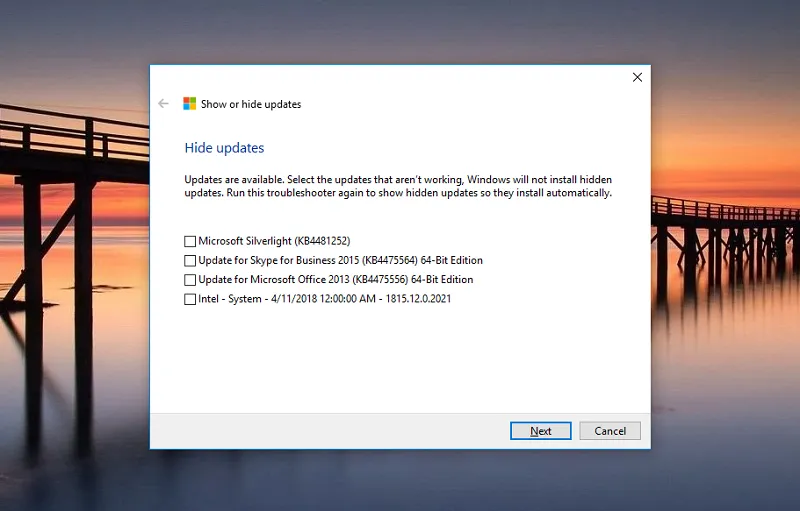Click the 'Hide updates' heading
The height and width of the screenshot is (511, 800).
[x=224, y=148]
